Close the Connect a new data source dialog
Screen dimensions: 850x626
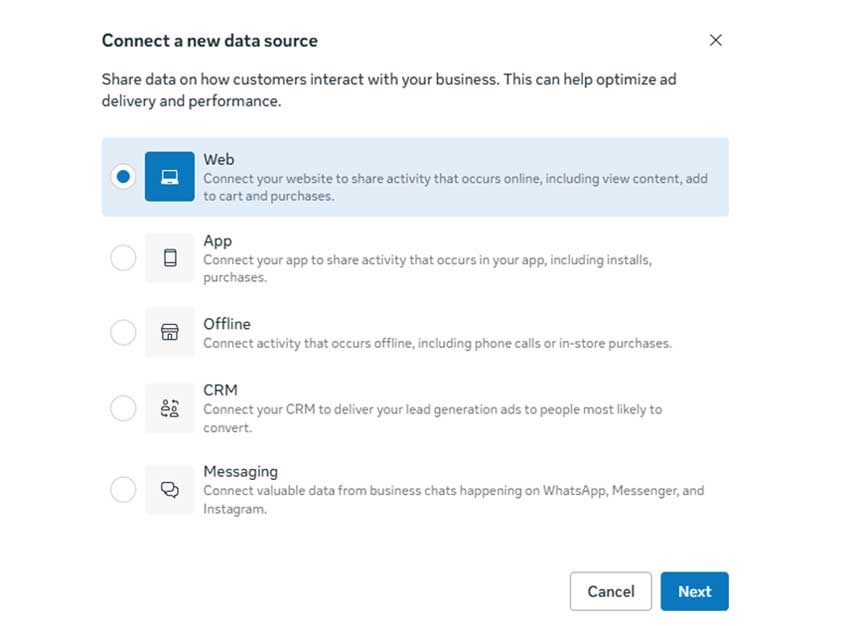pyautogui.click(x=716, y=40)
